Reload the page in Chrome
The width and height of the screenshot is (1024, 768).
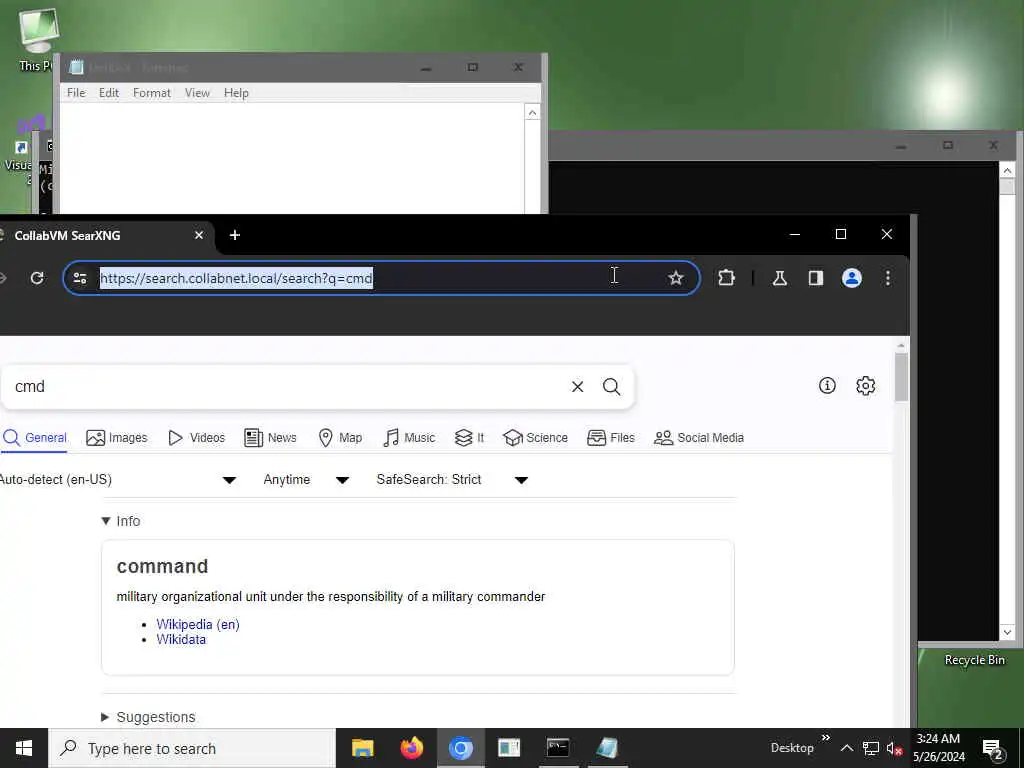(37, 278)
